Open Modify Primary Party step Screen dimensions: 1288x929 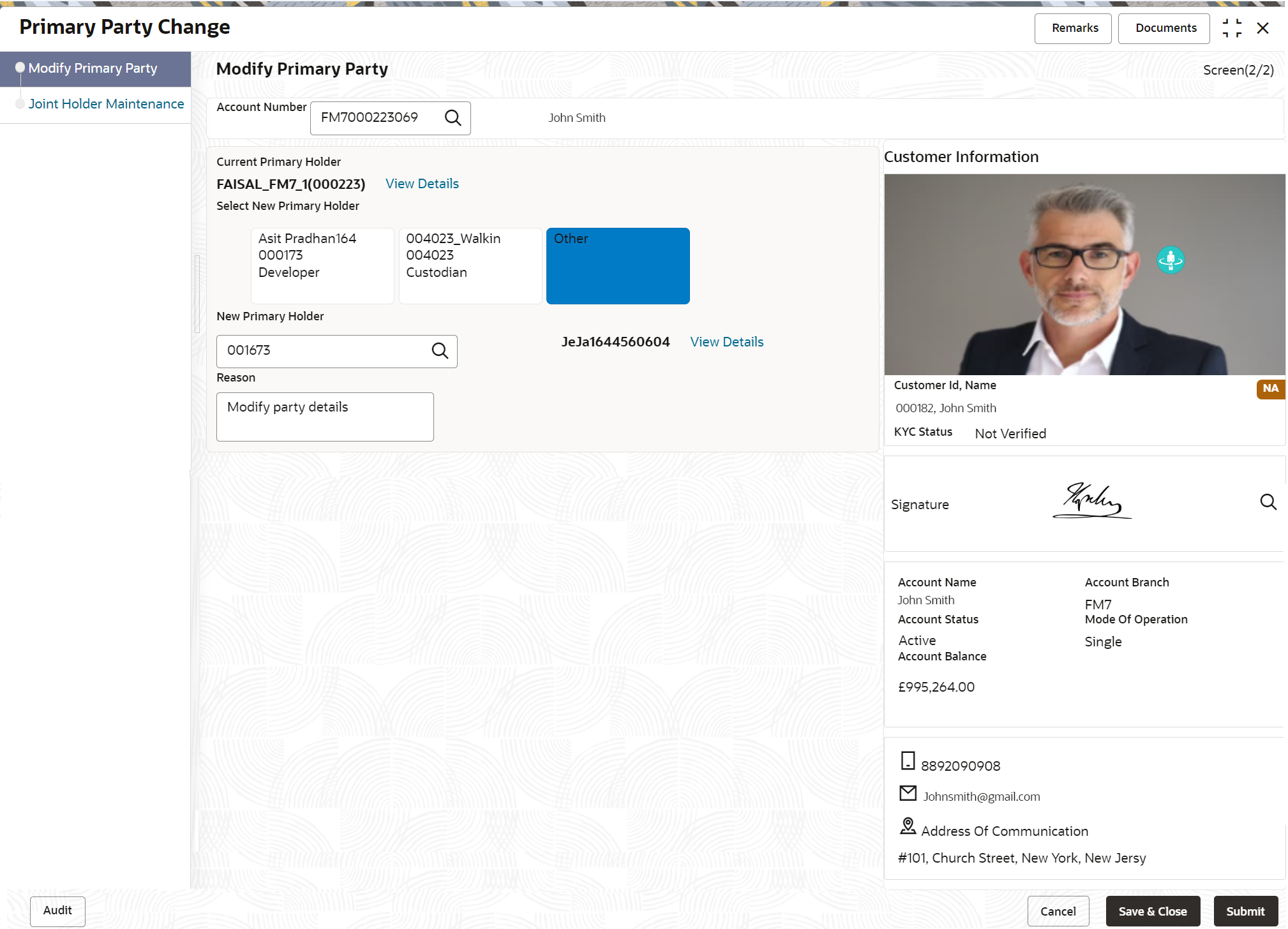(93, 68)
